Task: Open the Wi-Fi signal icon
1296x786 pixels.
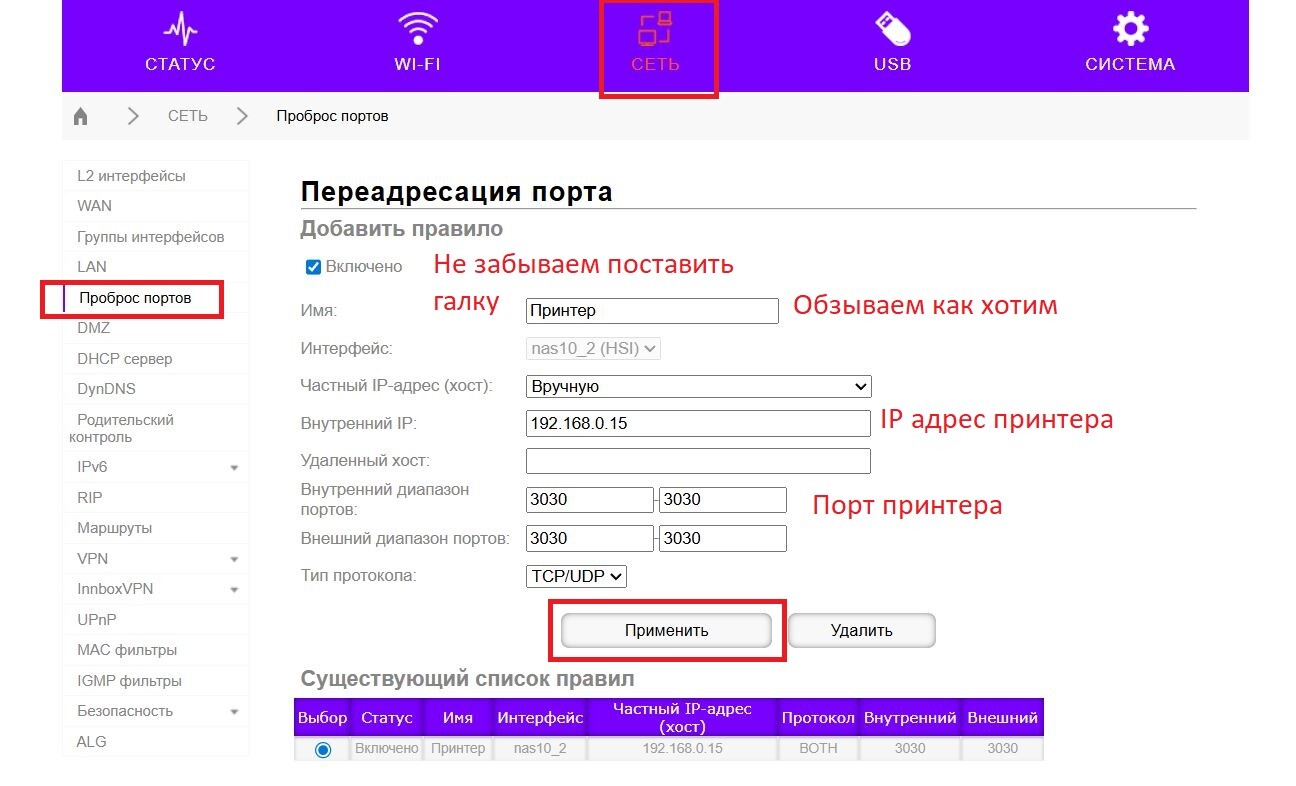Action: [417, 29]
